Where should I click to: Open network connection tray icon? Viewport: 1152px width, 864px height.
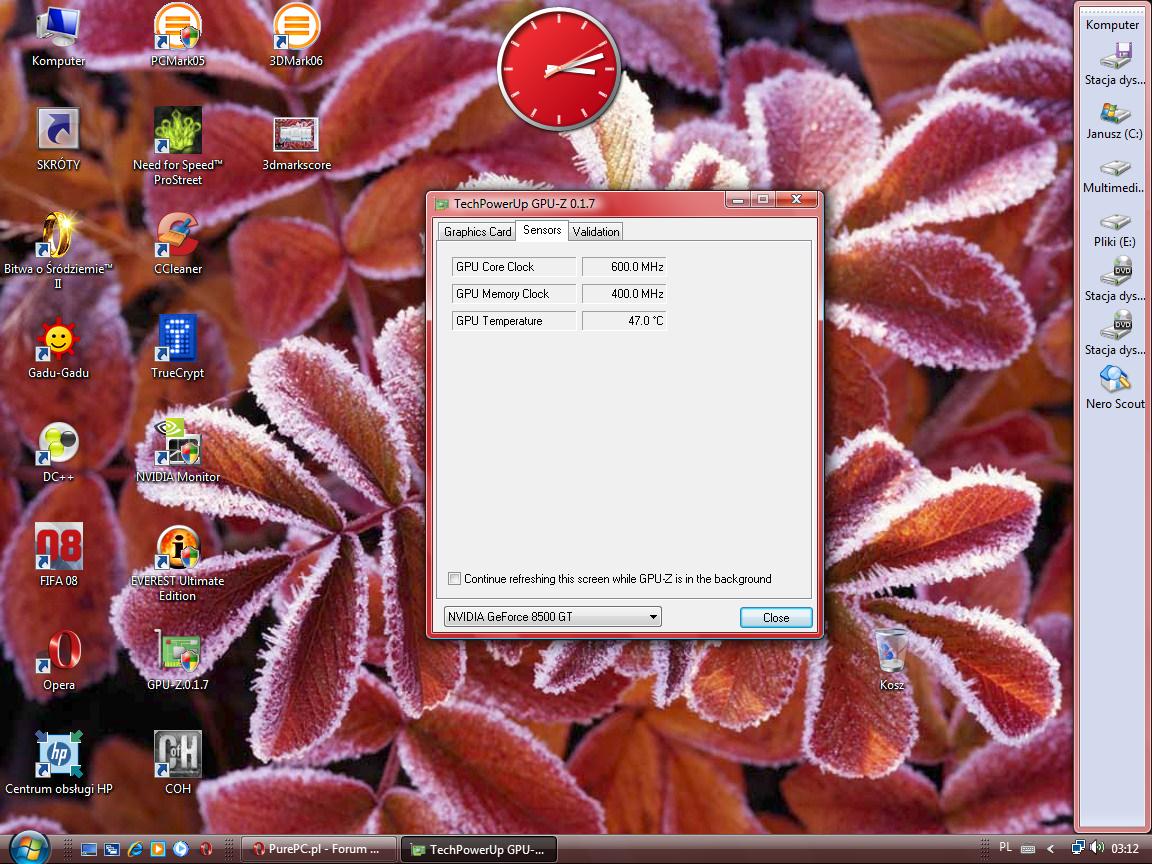1078,848
